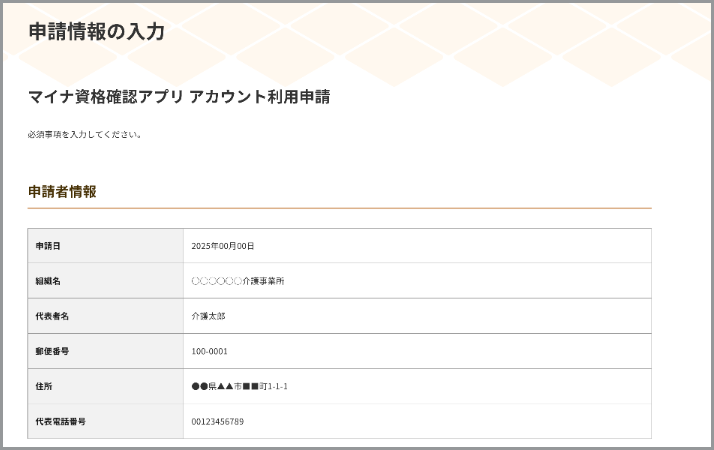Select the phone number "00123456789"

tap(217, 421)
